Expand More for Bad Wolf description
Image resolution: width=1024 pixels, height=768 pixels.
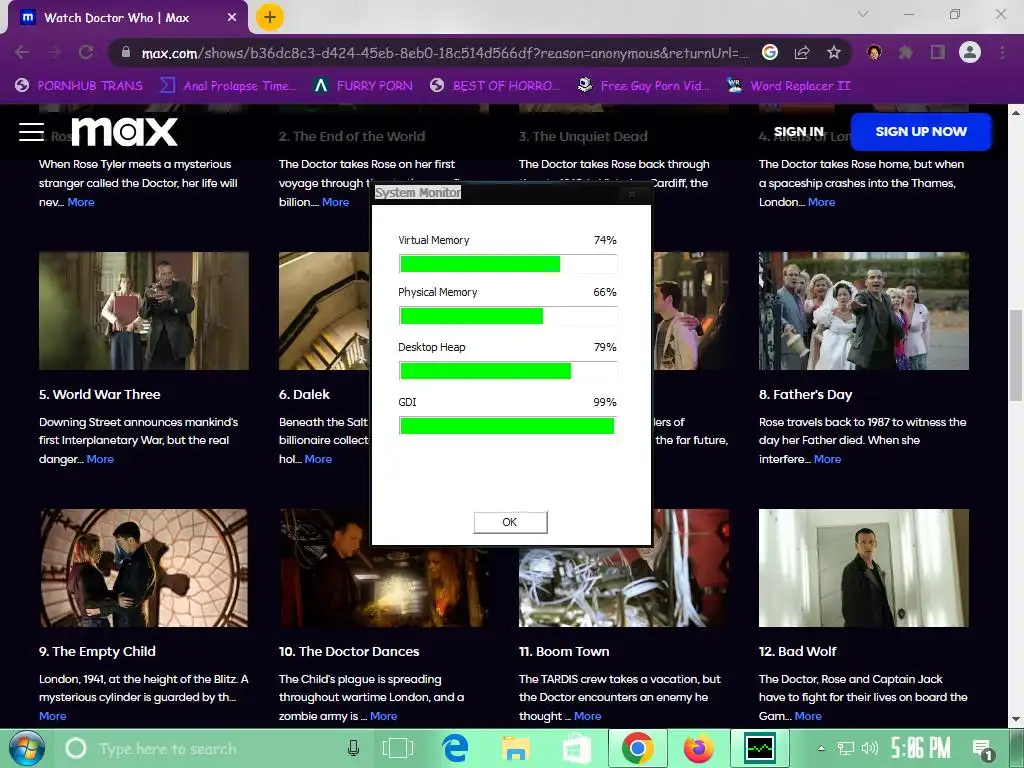(x=808, y=716)
